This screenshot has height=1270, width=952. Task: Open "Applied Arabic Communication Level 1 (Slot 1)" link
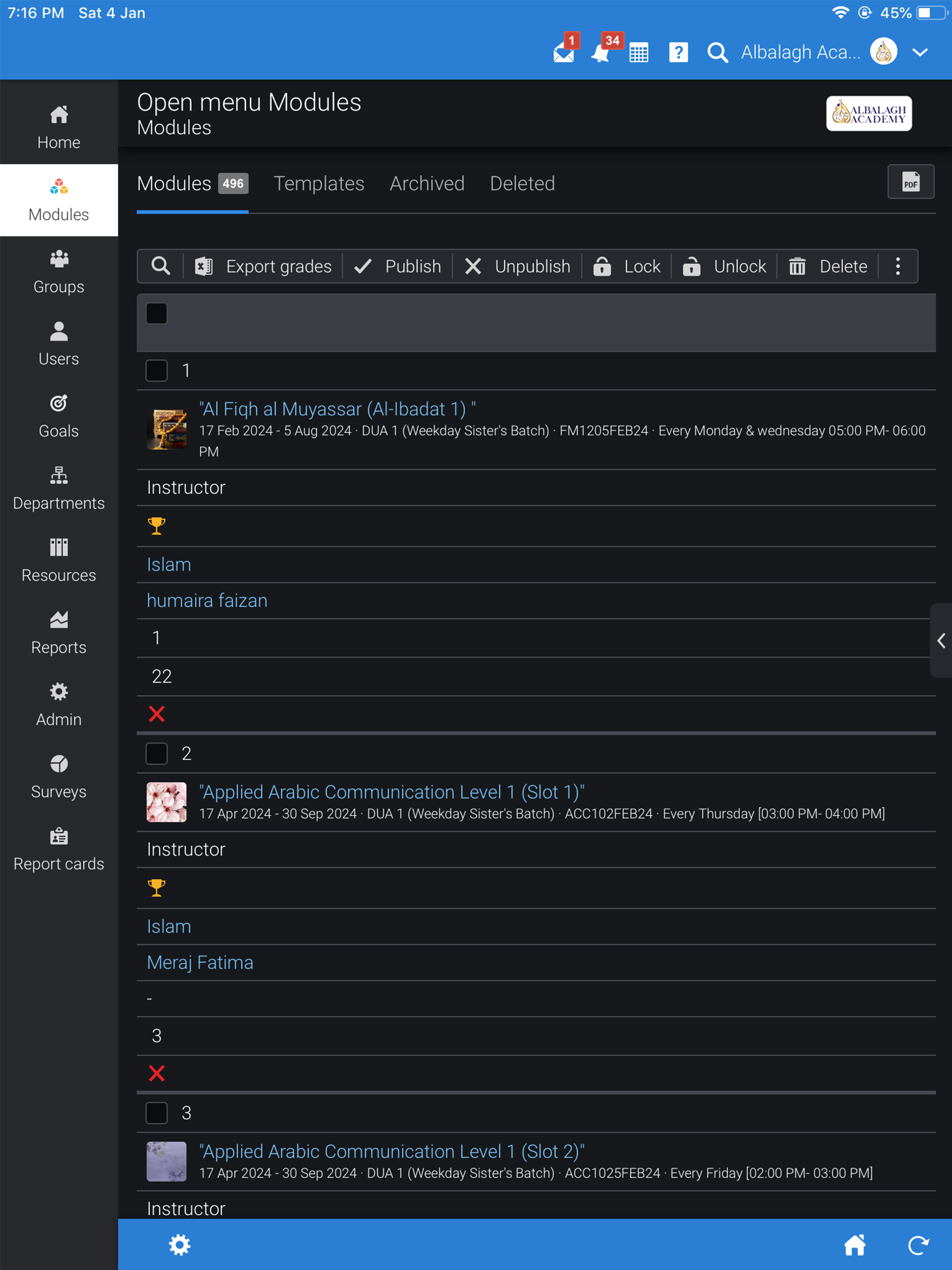391,792
